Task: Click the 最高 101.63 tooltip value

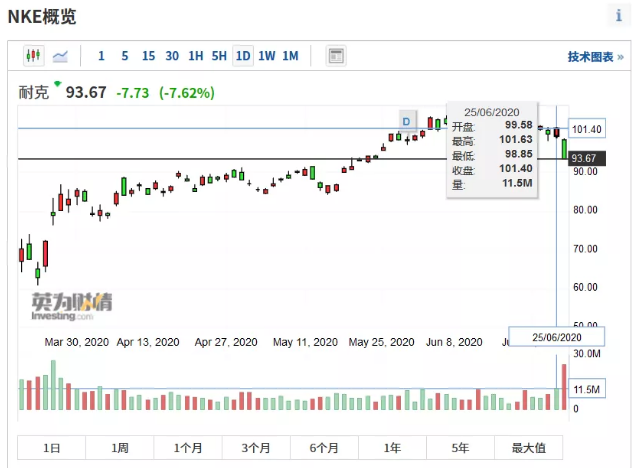Action: 516,139
